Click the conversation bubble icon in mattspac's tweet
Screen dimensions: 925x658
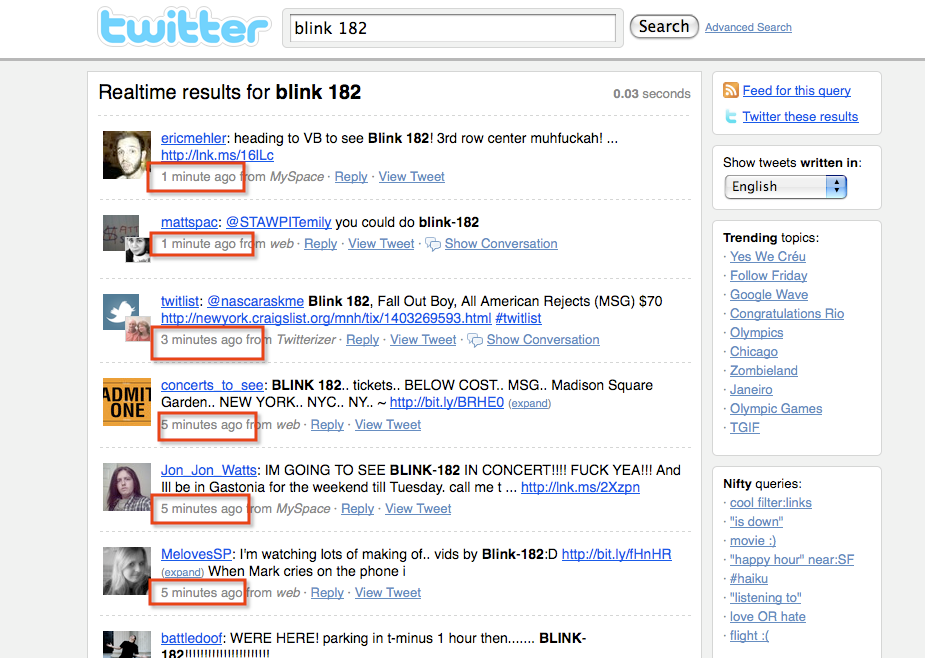tap(433, 244)
